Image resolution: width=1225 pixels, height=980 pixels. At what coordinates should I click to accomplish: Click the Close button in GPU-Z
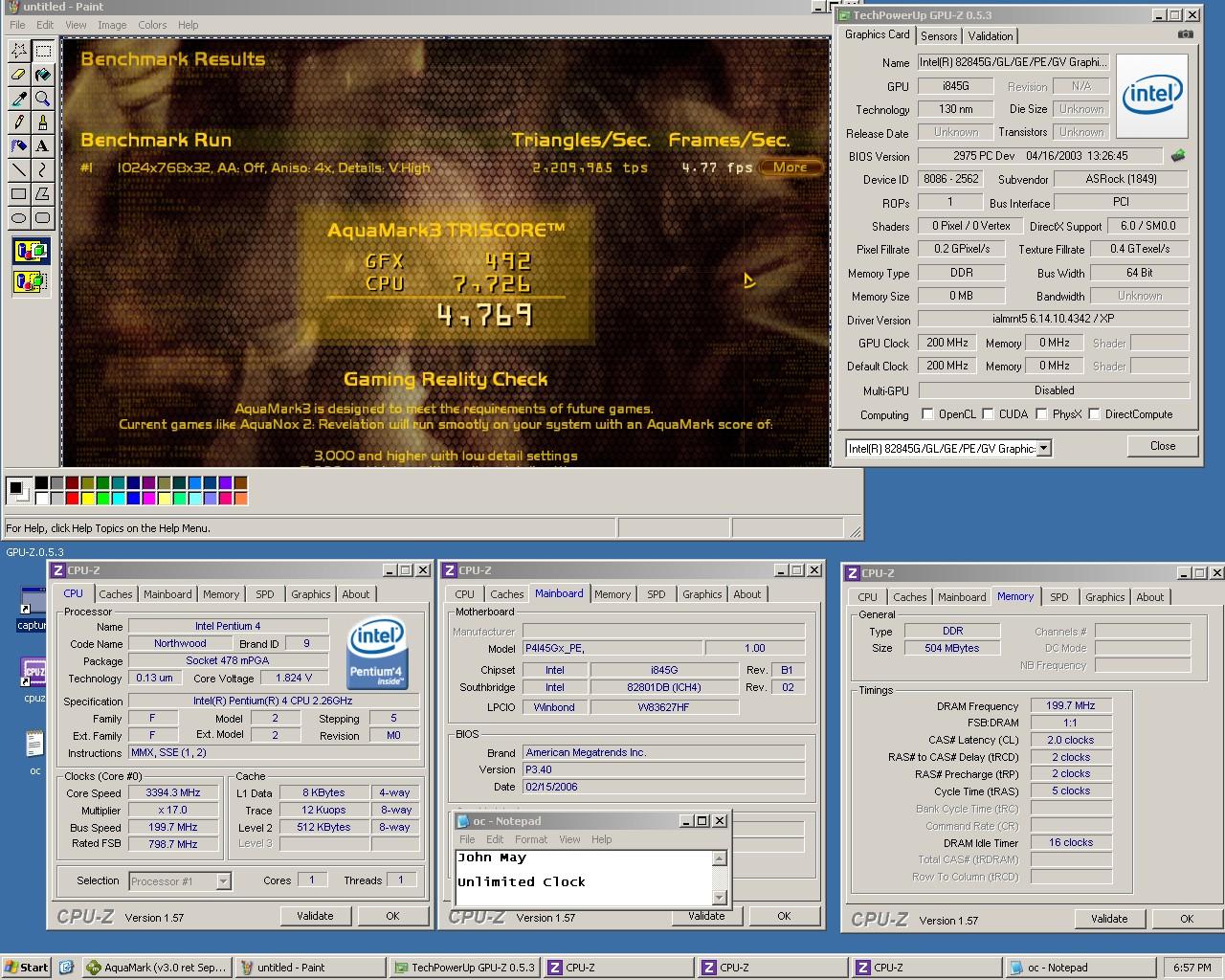click(x=1163, y=446)
